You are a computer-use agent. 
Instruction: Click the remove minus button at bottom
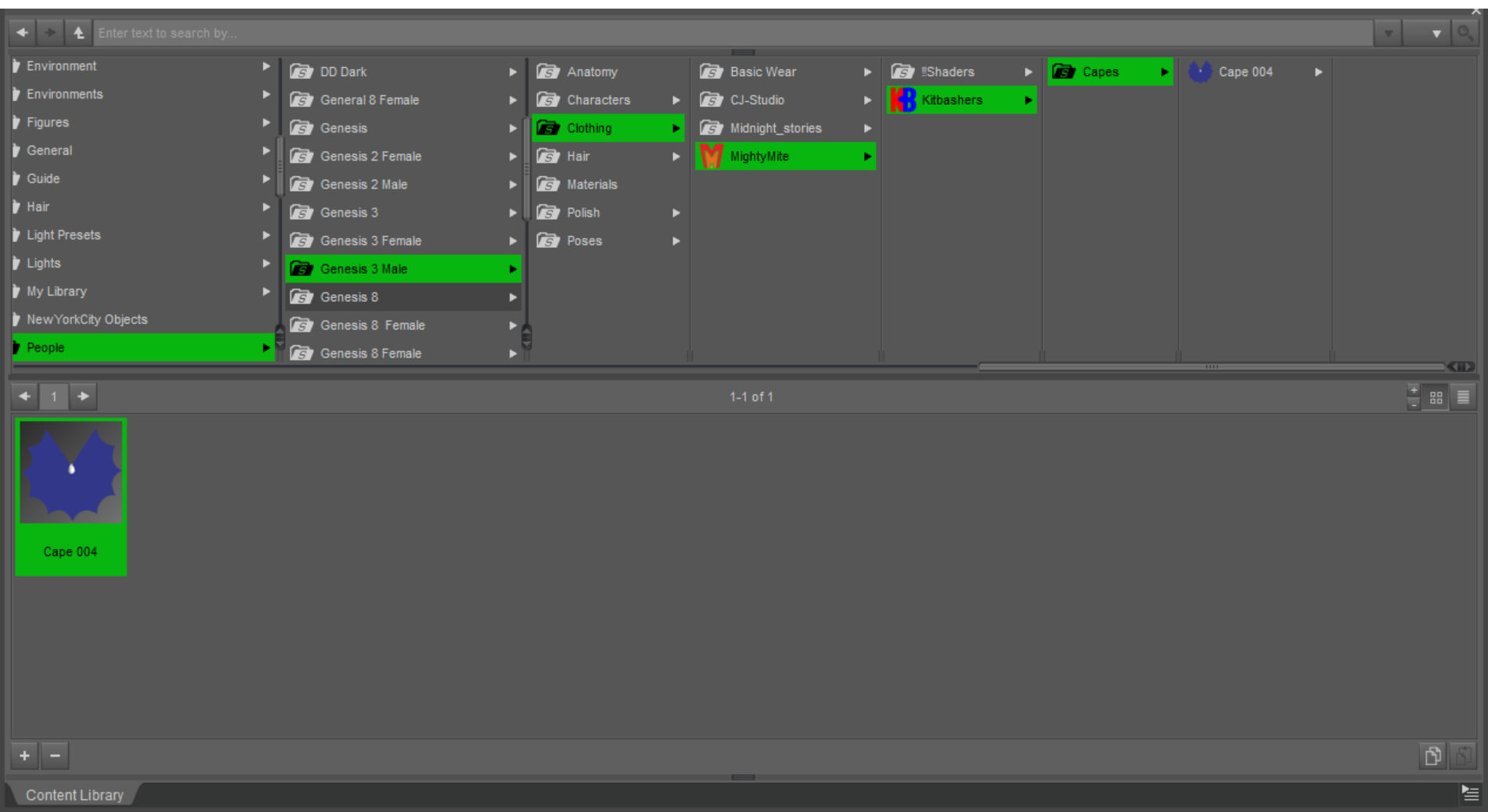click(x=55, y=756)
